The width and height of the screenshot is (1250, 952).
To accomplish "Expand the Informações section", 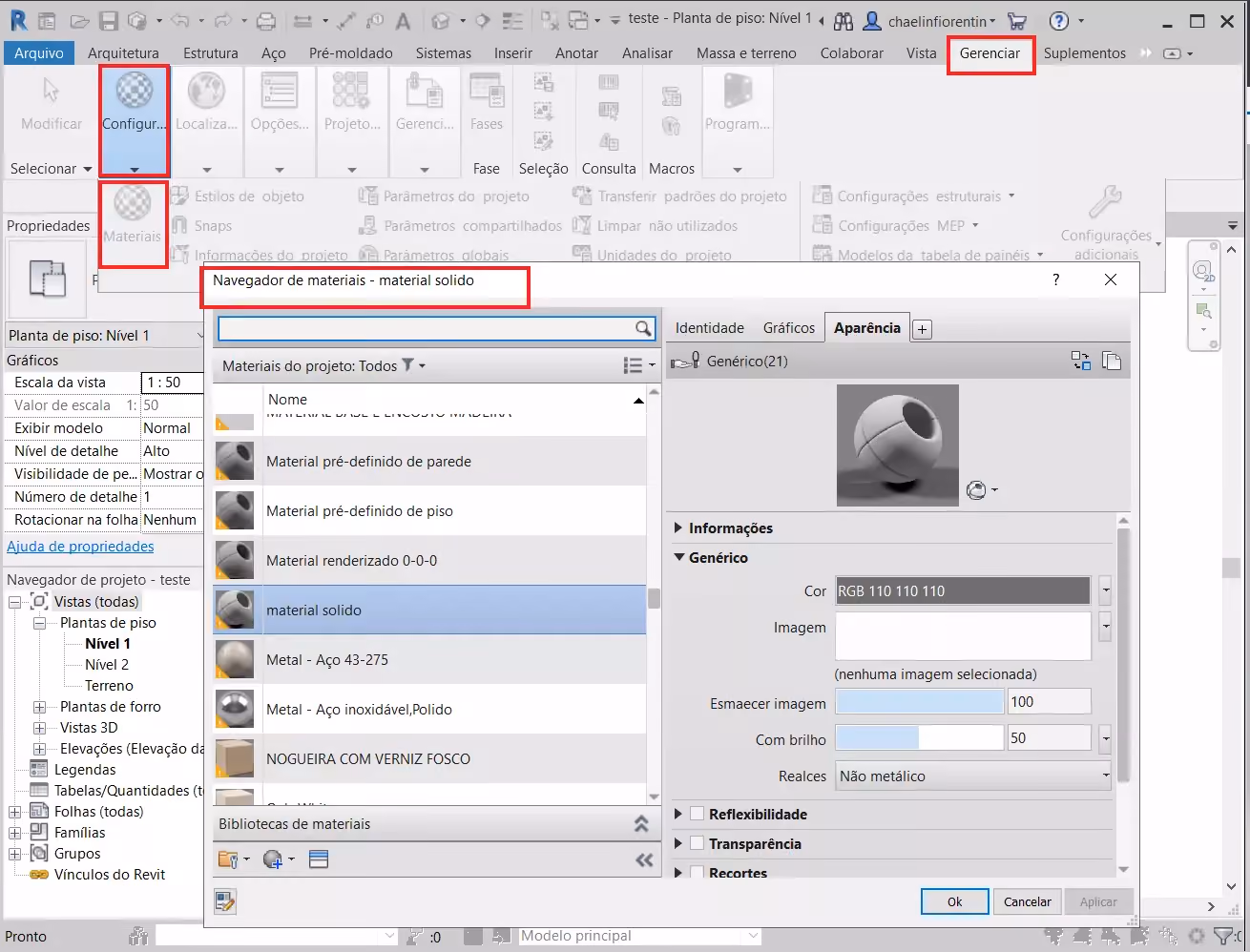I will [678, 528].
